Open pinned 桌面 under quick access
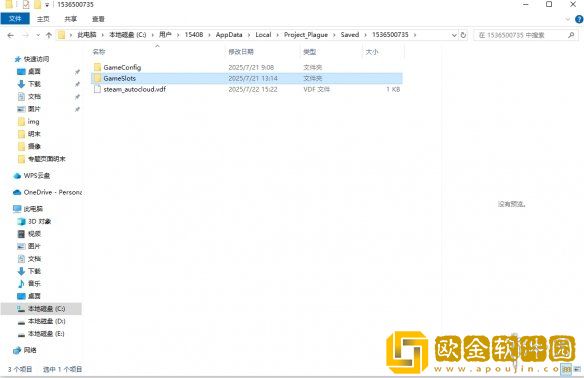This screenshot has height=378, width=584. click(34, 71)
